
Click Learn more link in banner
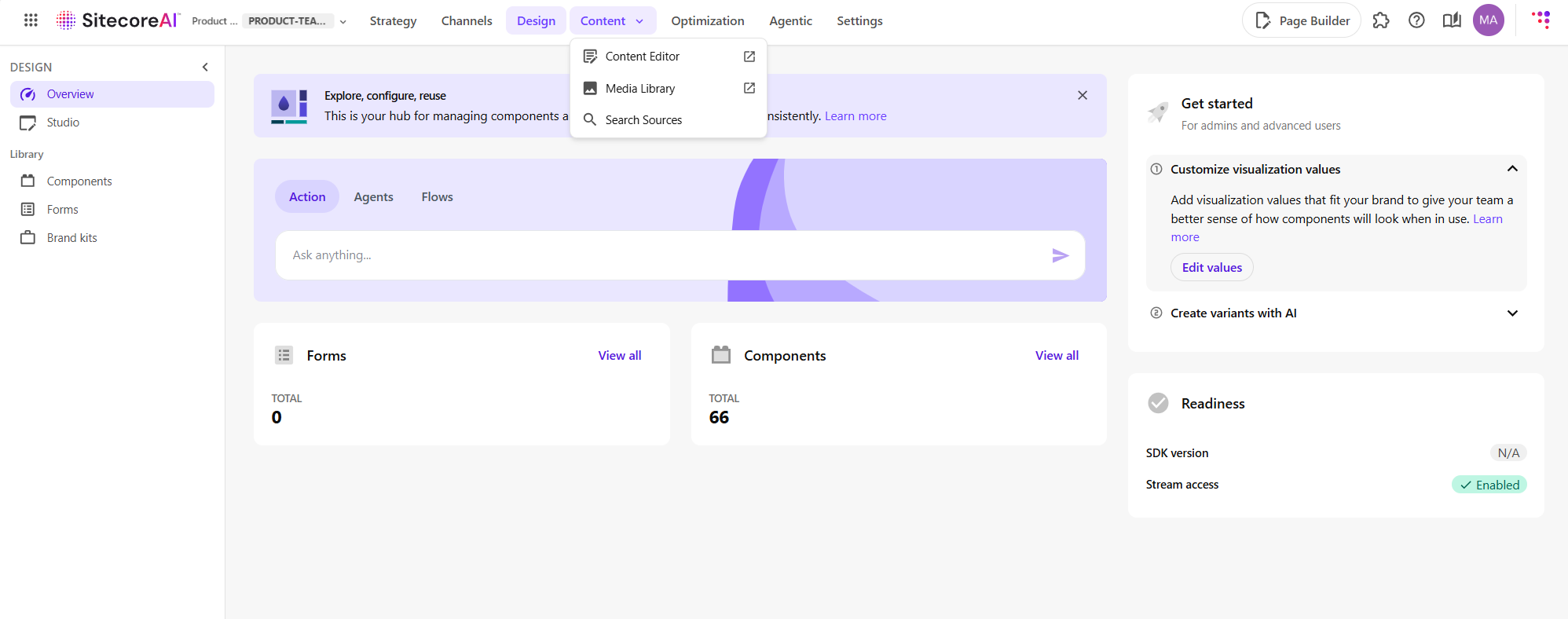[x=855, y=116]
